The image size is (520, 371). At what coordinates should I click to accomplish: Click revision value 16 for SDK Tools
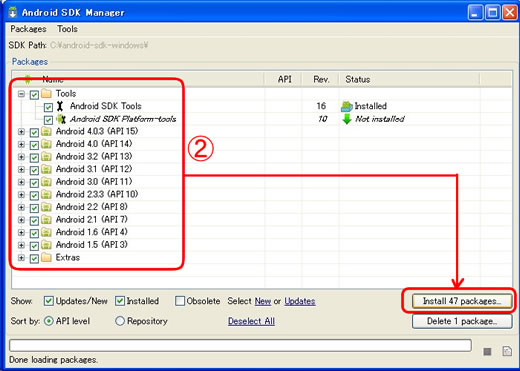[321, 106]
